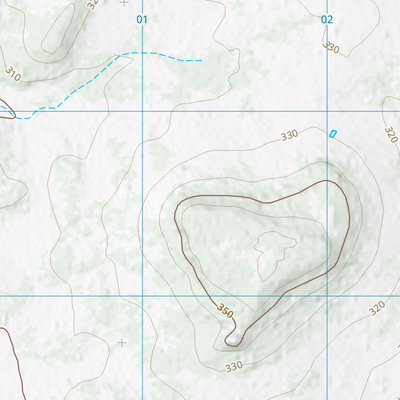Click the grid label 01
Image resolution: width=400 pixels, height=400 pixels.
tap(142, 20)
